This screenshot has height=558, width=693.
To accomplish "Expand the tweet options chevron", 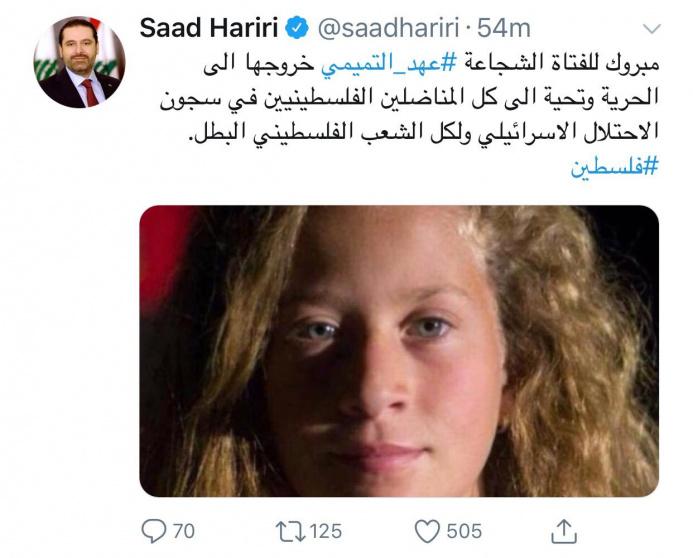I will click(651, 29).
